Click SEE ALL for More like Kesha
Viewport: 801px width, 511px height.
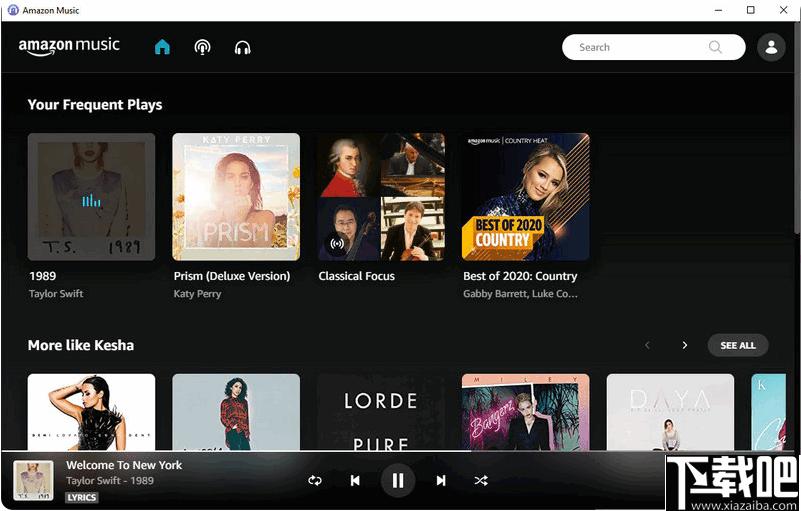click(738, 345)
